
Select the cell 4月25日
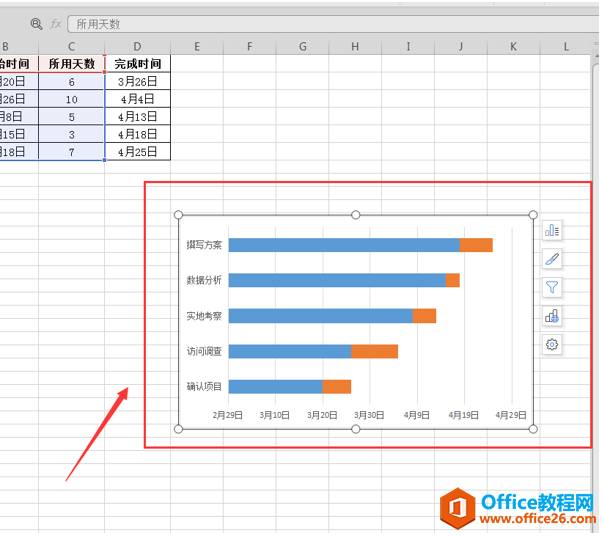point(138,152)
